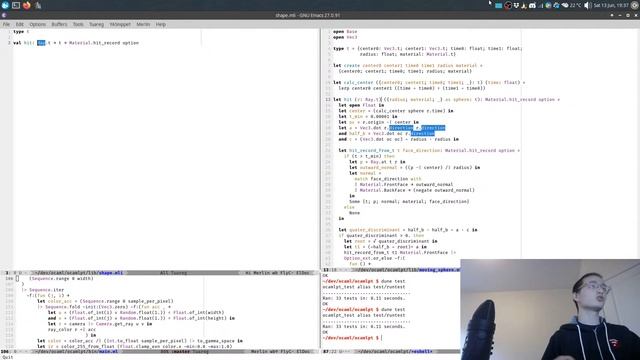Click the Emacs window icon in title bar

(x=4, y=15)
